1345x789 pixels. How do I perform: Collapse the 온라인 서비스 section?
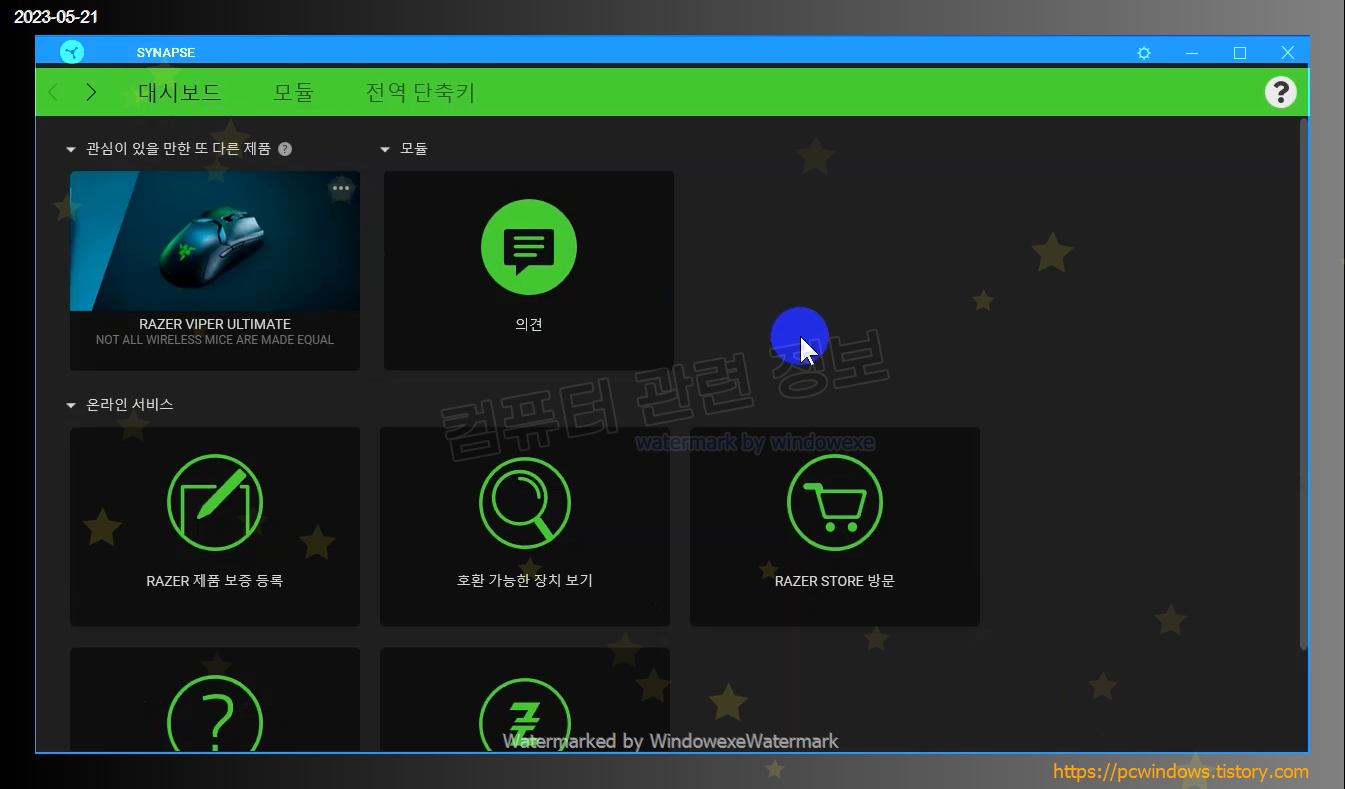[x=70, y=405]
